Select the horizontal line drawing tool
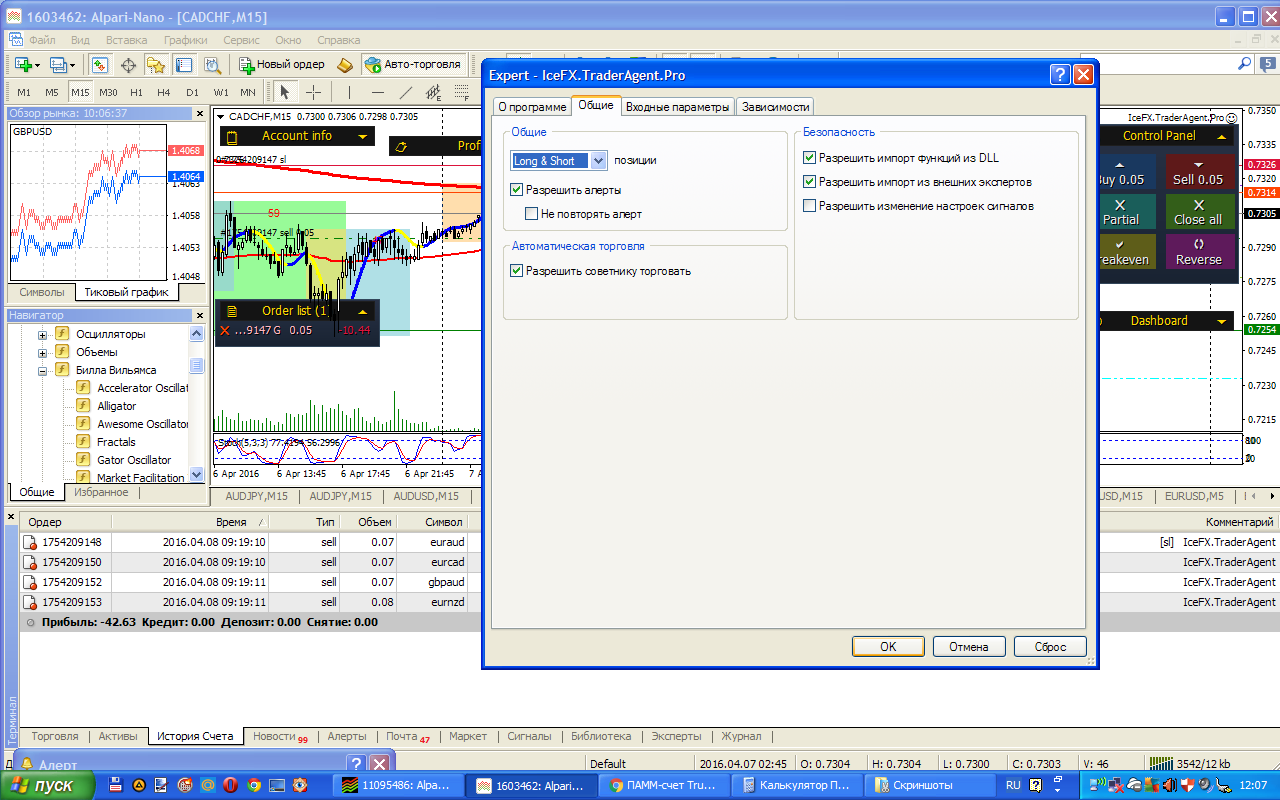The image size is (1280, 800). (x=376, y=93)
